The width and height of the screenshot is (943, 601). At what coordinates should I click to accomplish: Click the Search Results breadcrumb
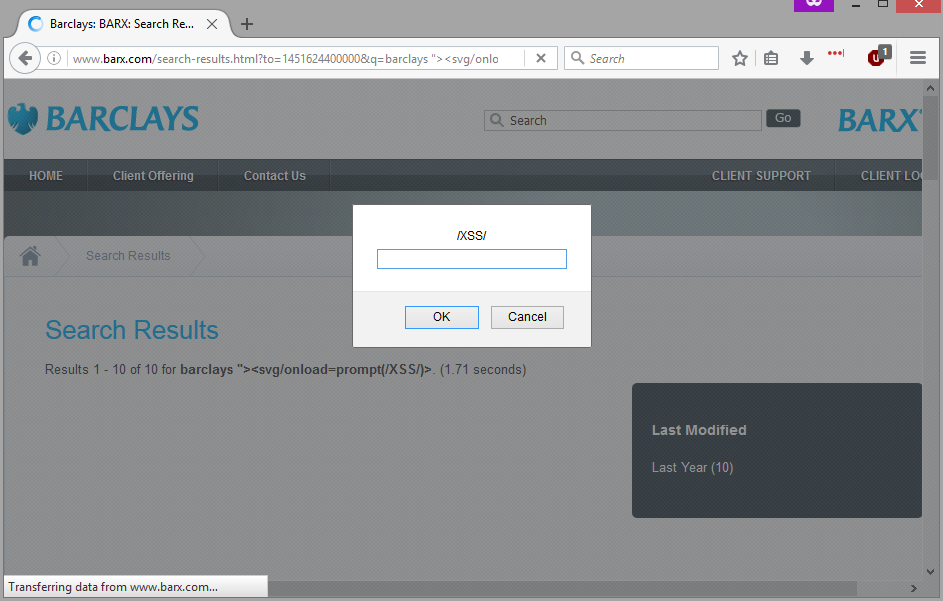click(x=128, y=256)
